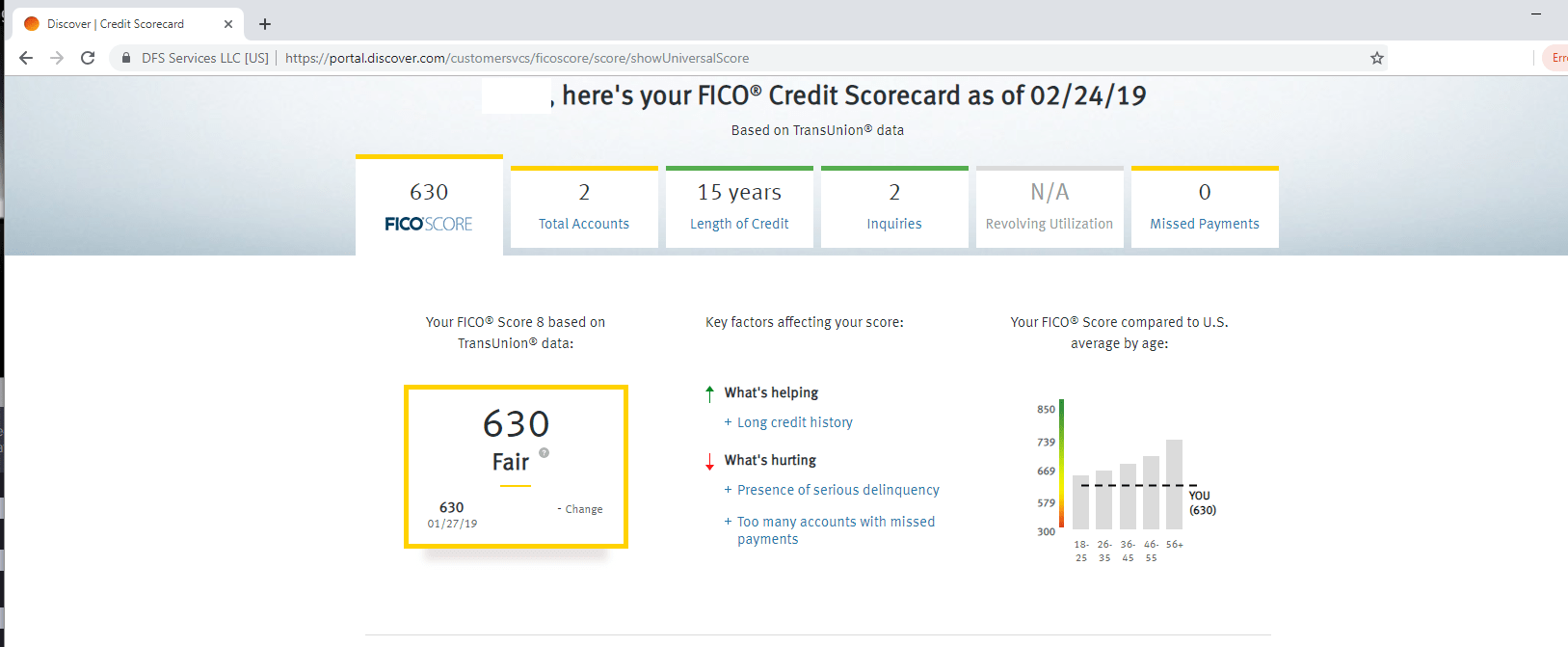Go back using the browser back arrow
This screenshot has height=647, width=1568.
click(26, 58)
